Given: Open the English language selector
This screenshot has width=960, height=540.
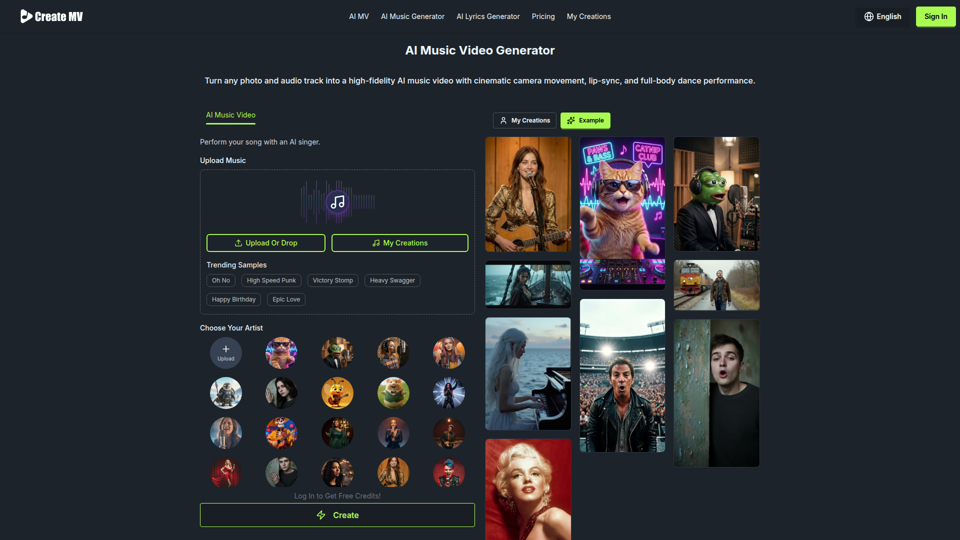Looking at the screenshot, I should 882,17.
